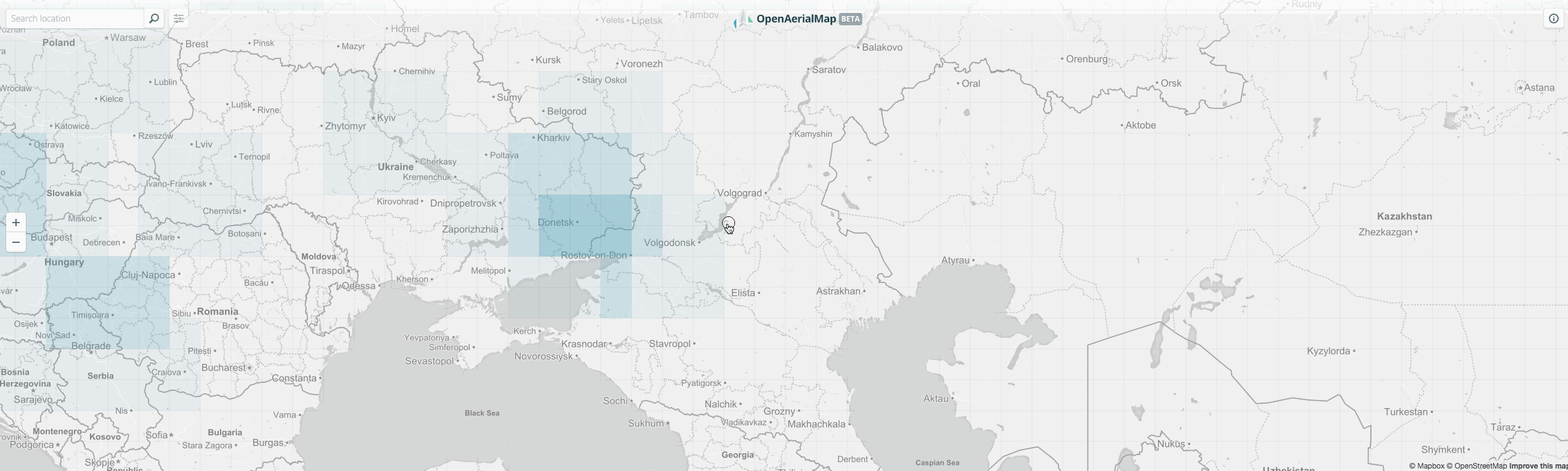Screen dimensions: 1568x471
Task: Click the Sochi city label
Action: [615, 401]
